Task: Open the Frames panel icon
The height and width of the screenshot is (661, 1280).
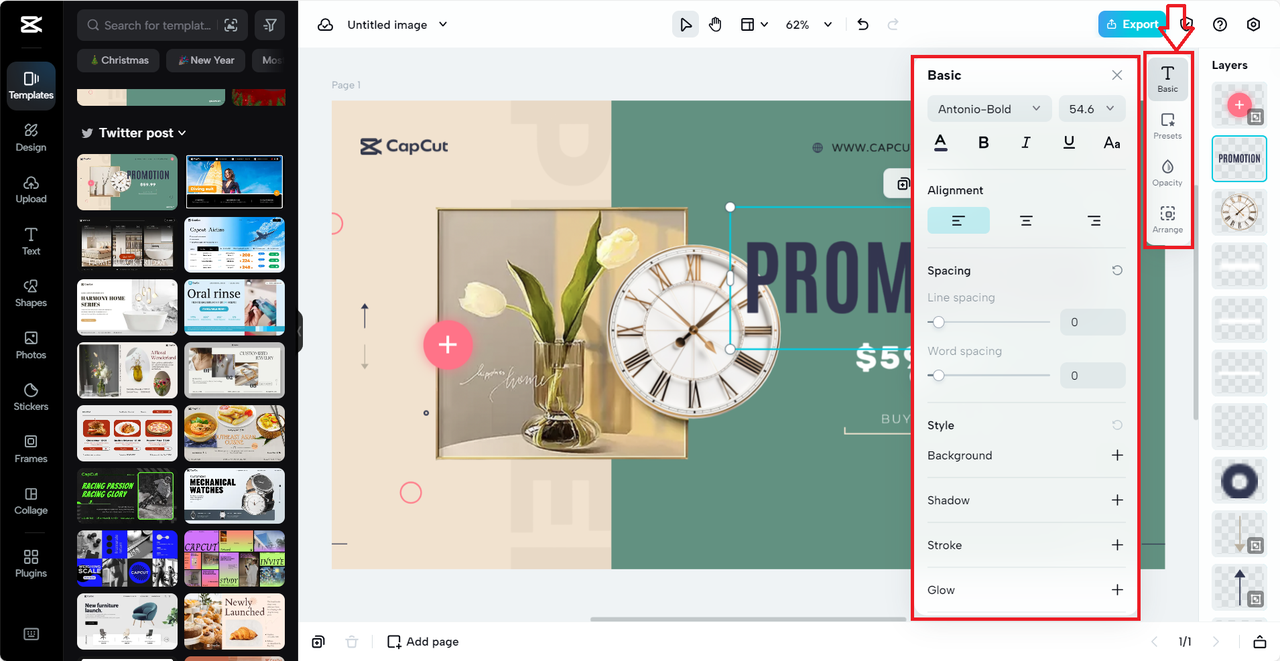Action: coord(31,450)
